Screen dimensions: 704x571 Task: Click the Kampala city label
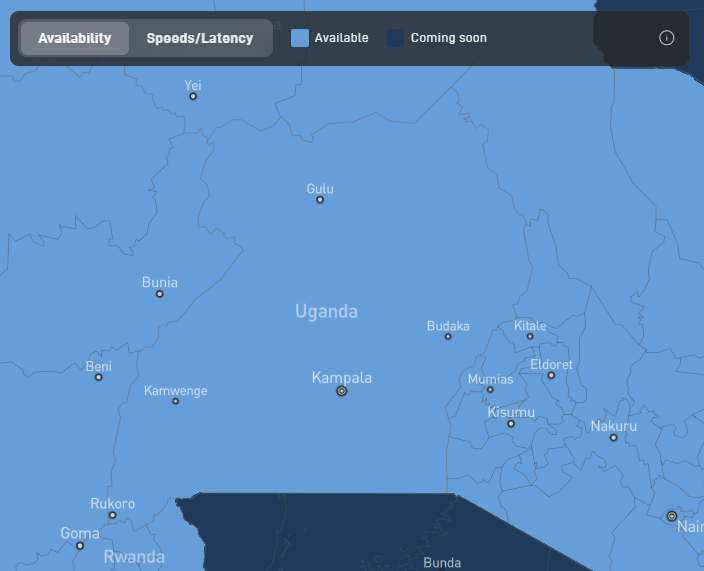click(342, 378)
